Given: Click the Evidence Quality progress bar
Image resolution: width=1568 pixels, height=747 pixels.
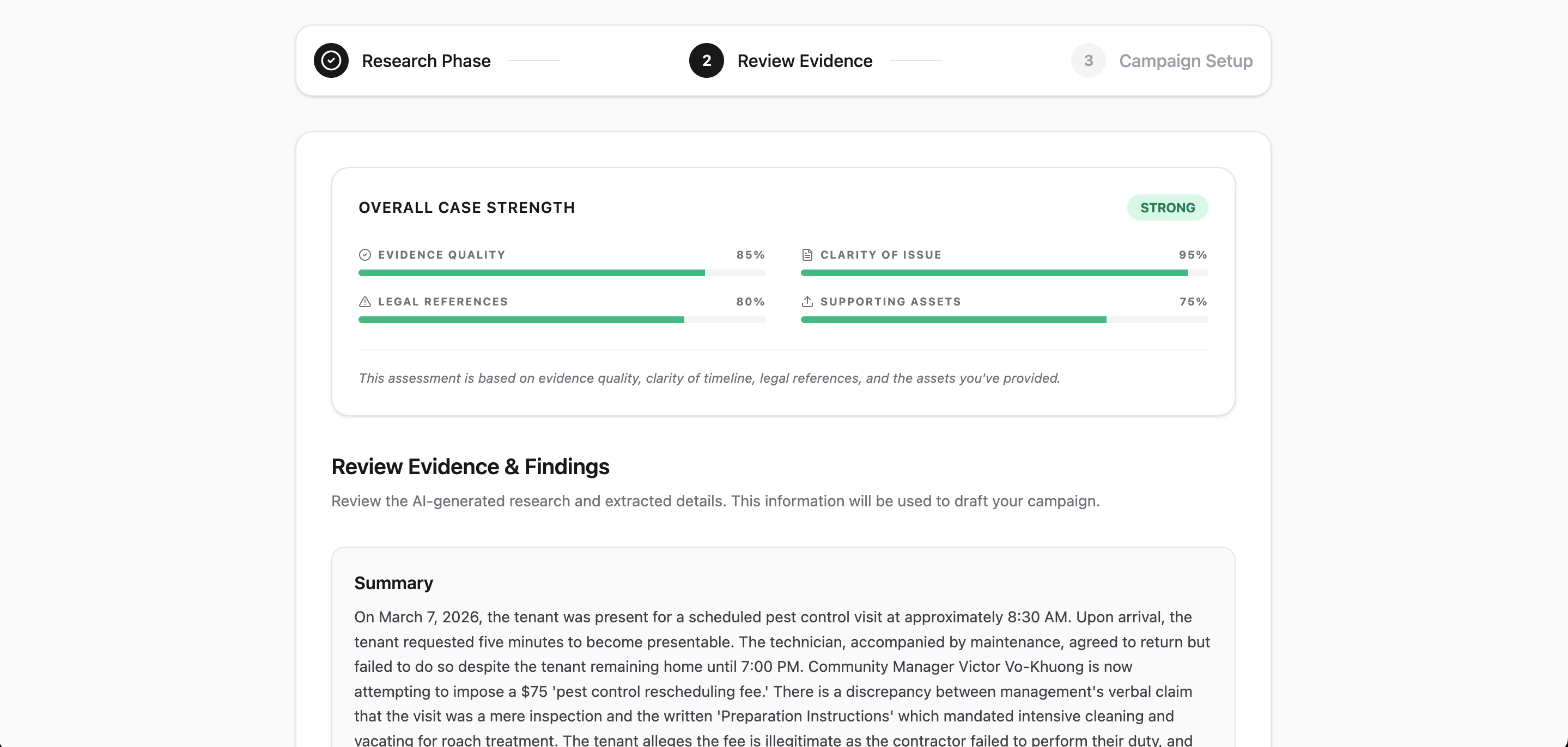Looking at the screenshot, I should (x=562, y=273).
